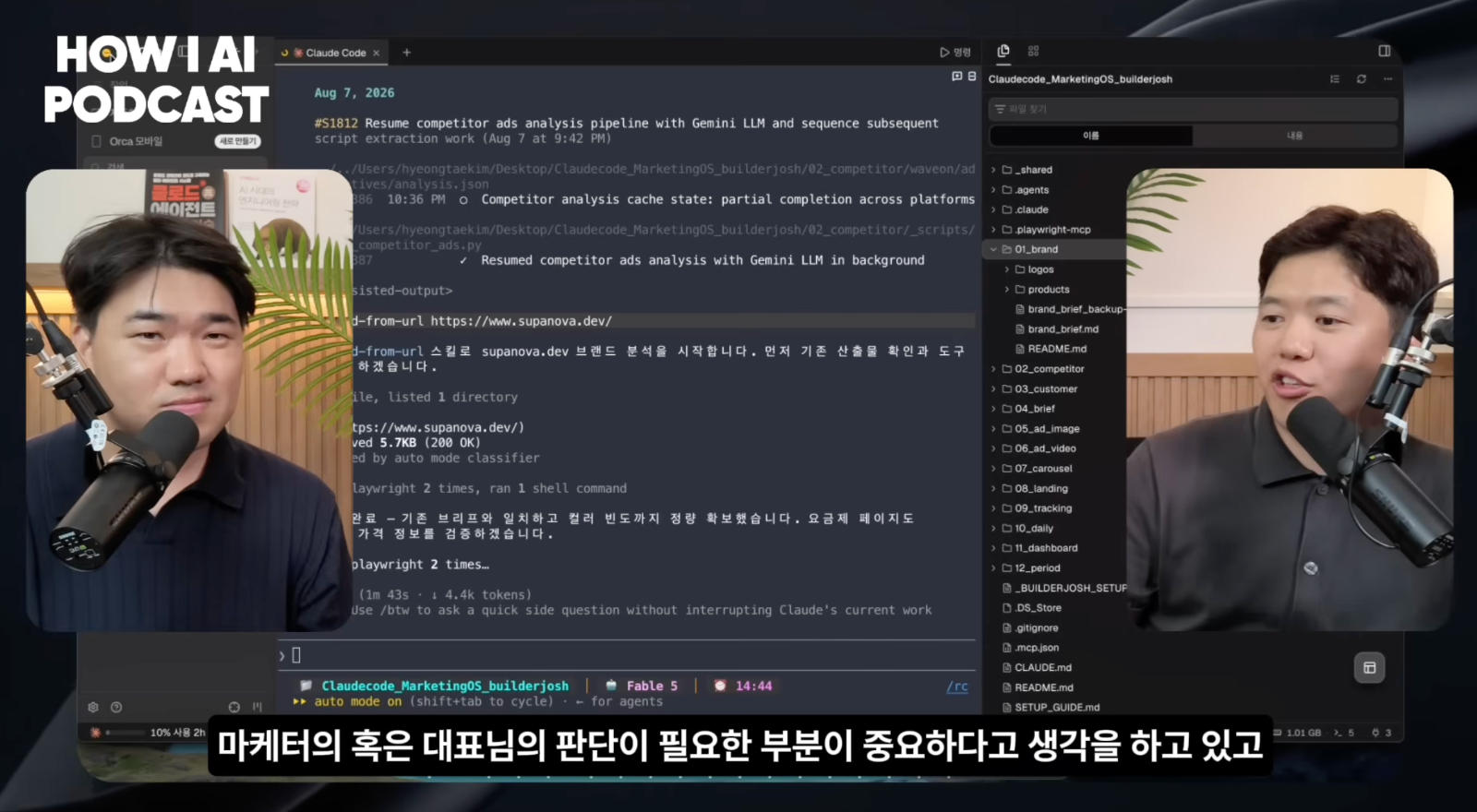1477x812 pixels.
Task: Open a new terminal tab with plus
Action: pos(406,53)
